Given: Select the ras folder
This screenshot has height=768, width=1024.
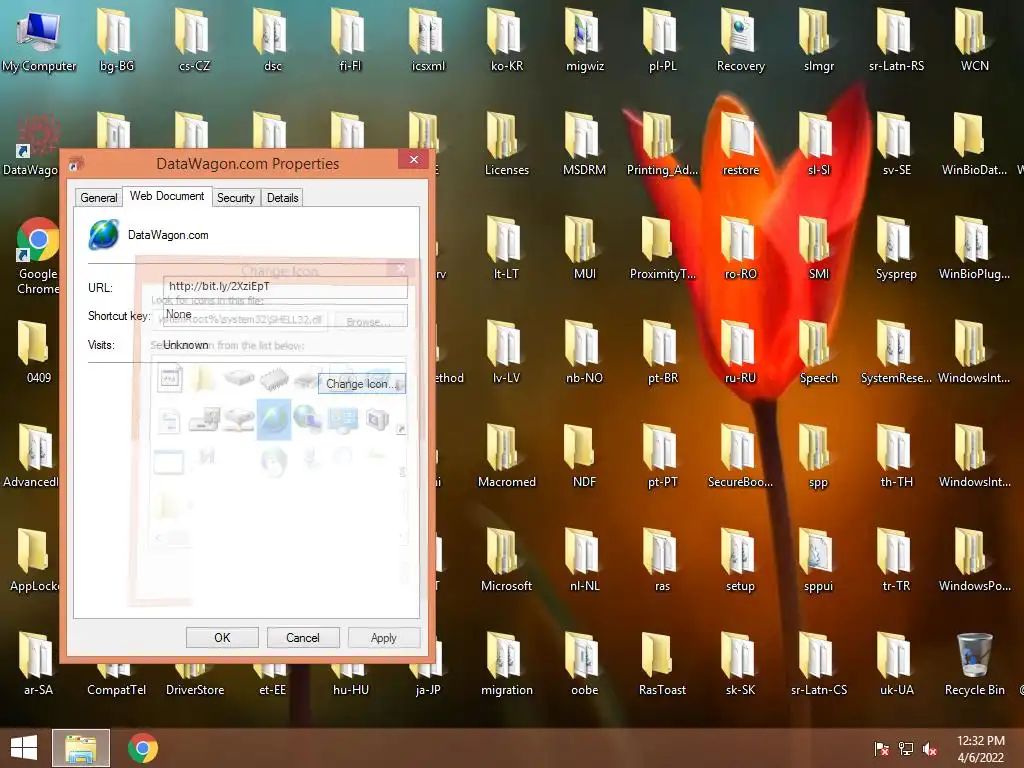Looking at the screenshot, I should 662,560.
